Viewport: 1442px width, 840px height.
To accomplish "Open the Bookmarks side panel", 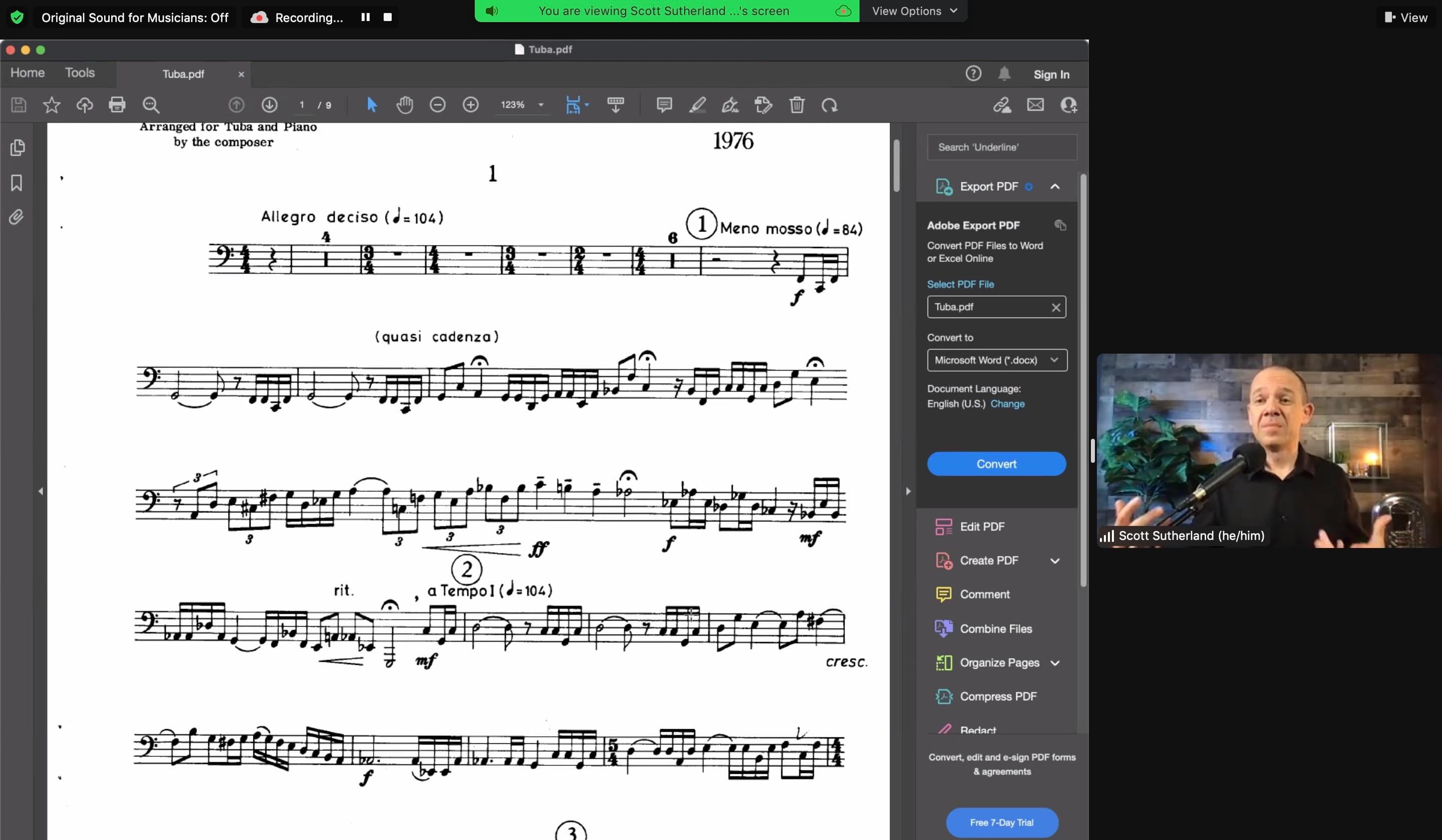I will (17, 182).
